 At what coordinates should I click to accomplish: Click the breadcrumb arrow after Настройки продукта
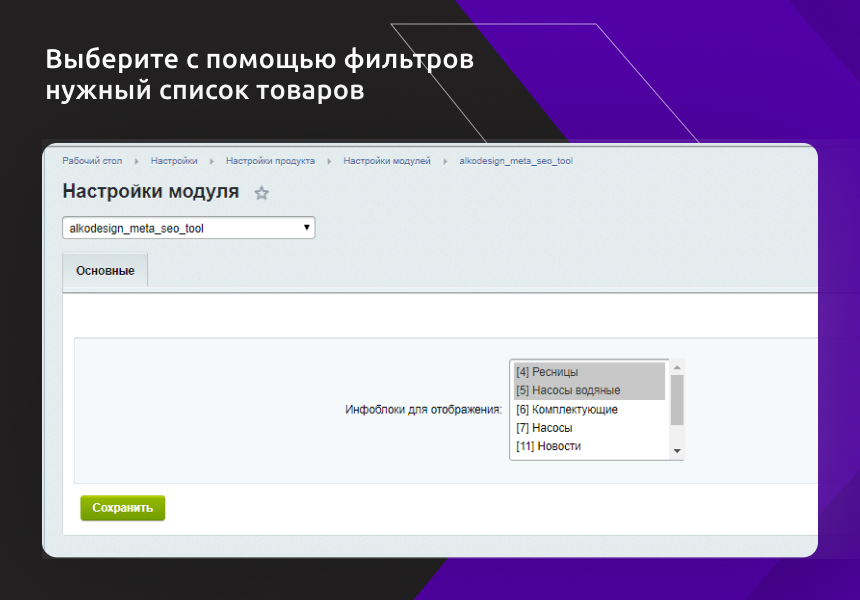331,160
